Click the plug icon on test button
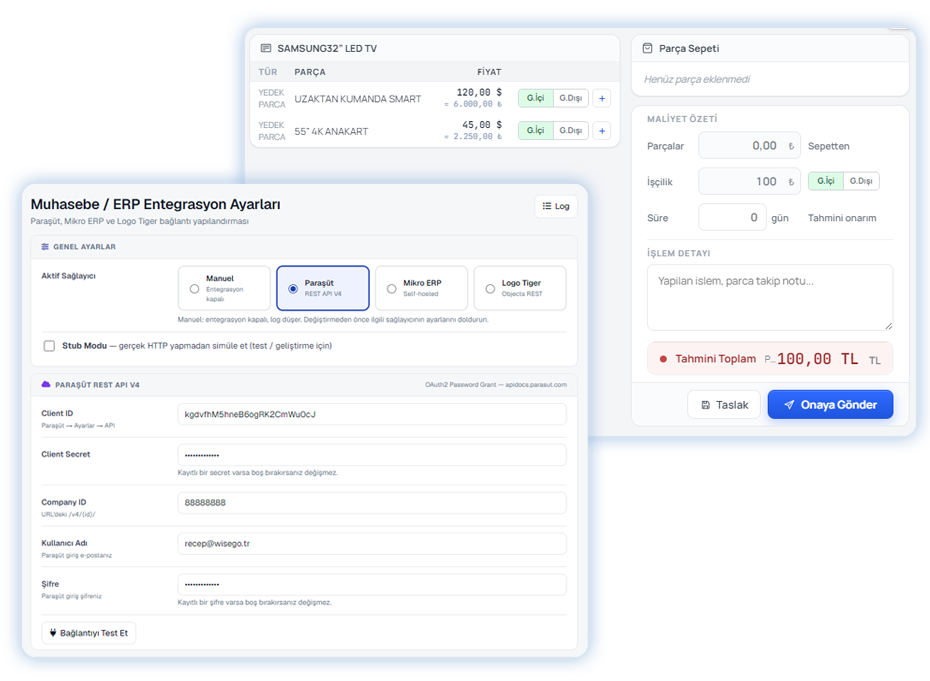The height and width of the screenshot is (681, 930). [x=53, y=633]
